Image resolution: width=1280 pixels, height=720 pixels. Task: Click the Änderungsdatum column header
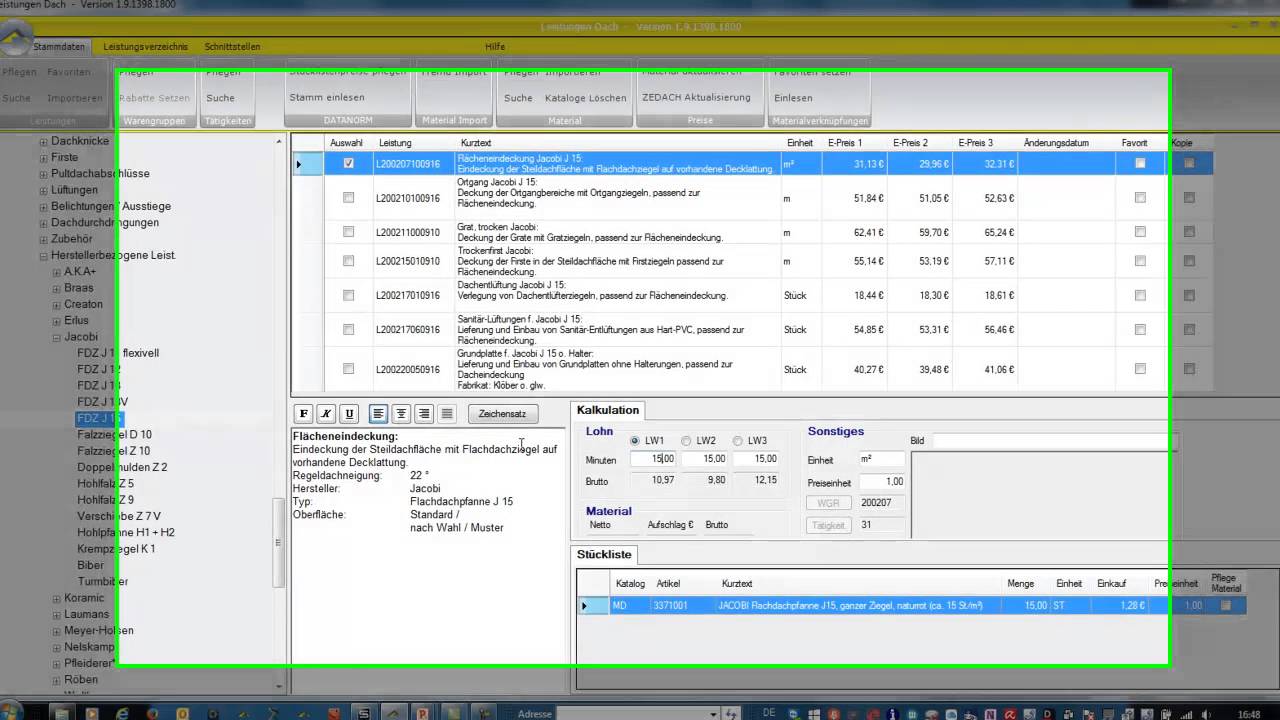pos(1056,143)
